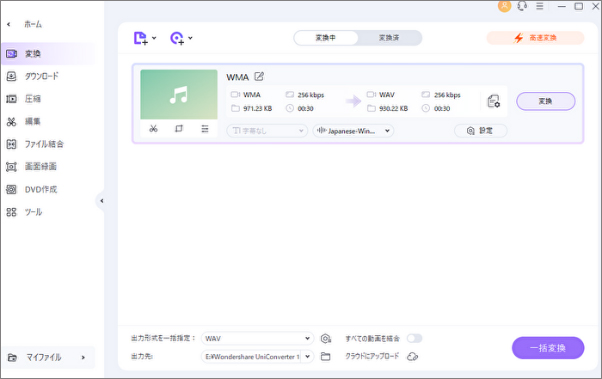
Task: Open the hamburger menu in title bar
Action: (x=539, y=6)
